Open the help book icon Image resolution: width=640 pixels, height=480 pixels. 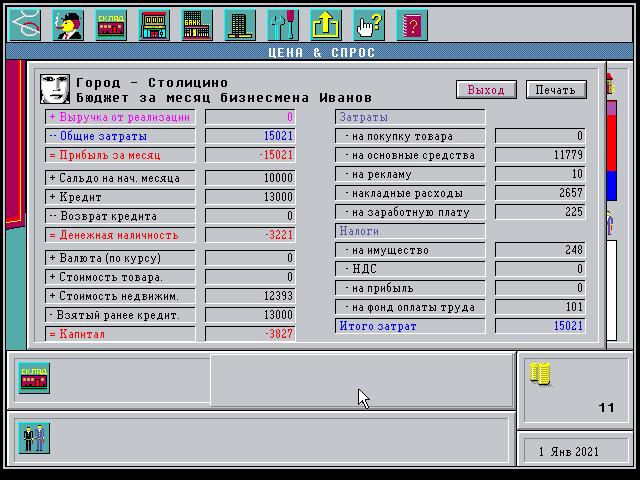(412, 25)
